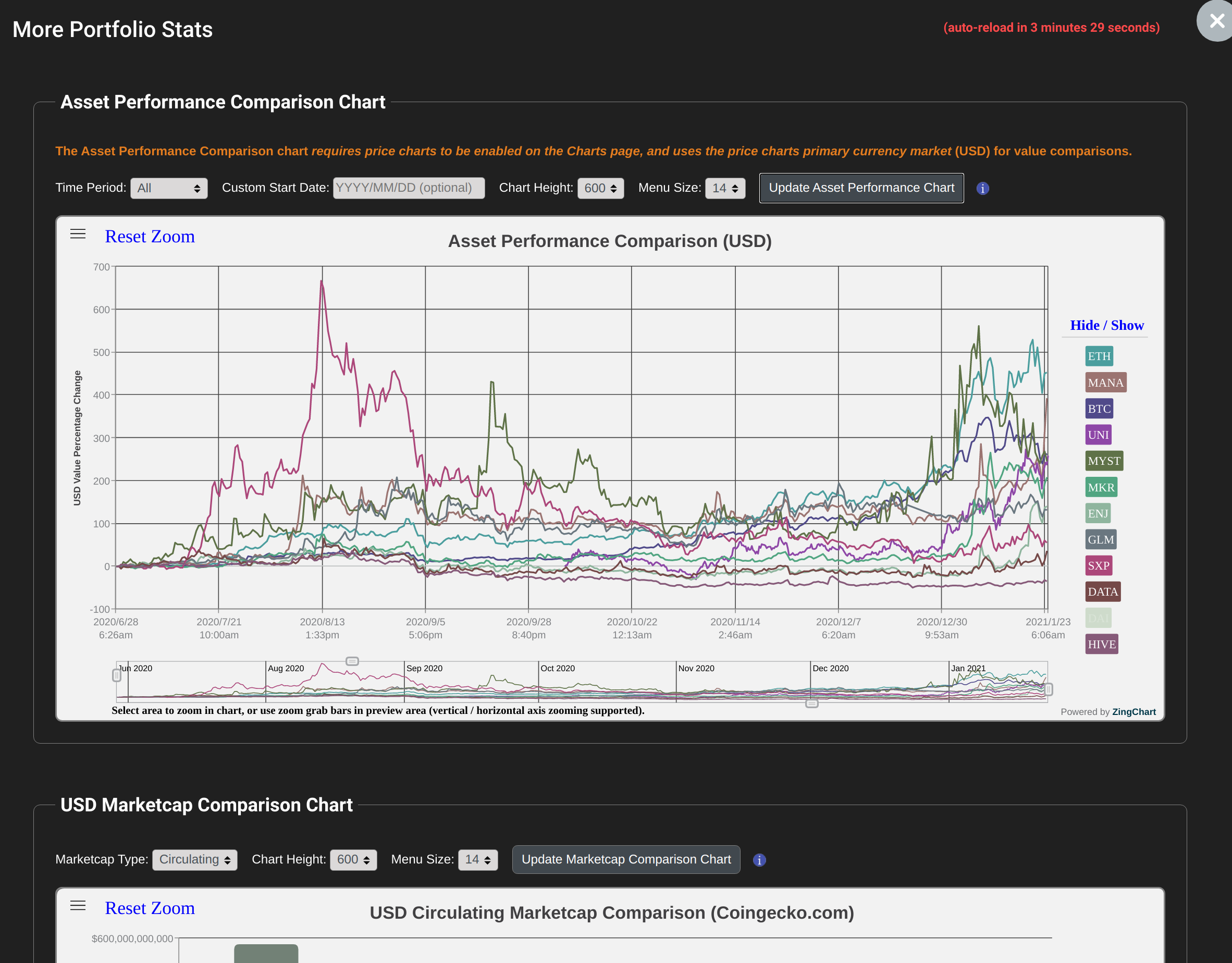Grab top vertical zoom handle of preview
1232x963 pixels.
point(352,661)
